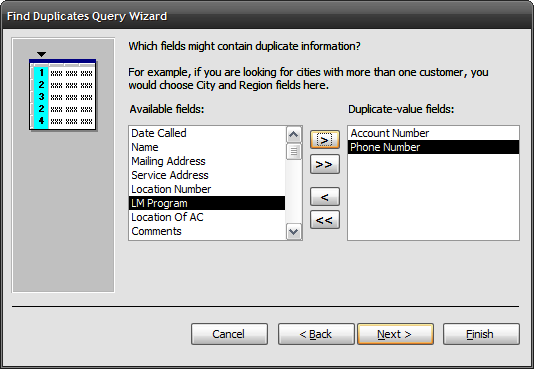Image resolution: width=534 pixels, height=369 pixels.
Task: Click the Next button
Action: 395,334
